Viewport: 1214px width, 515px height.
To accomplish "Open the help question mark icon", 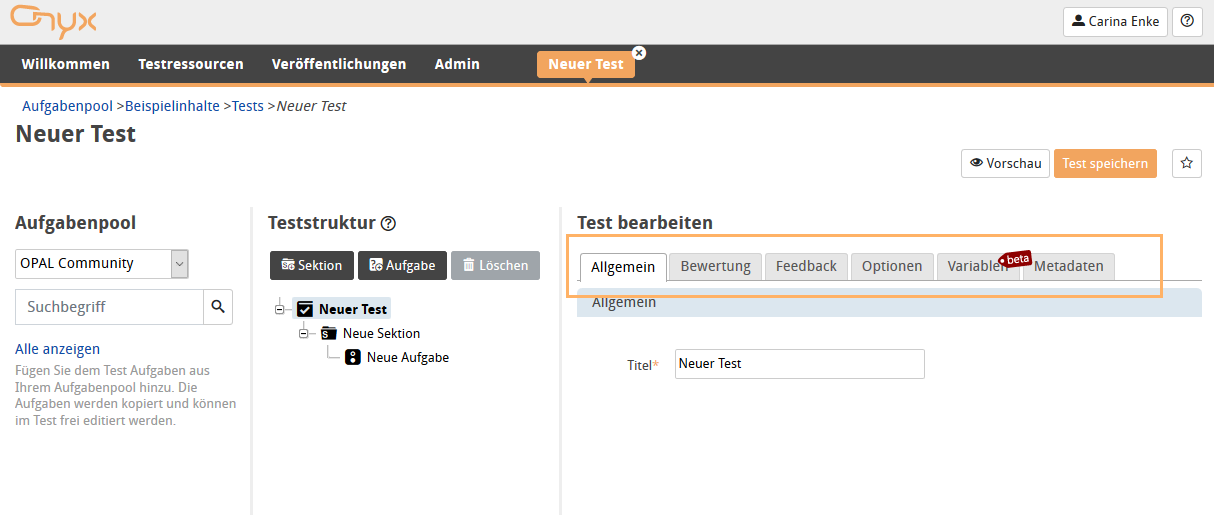I will [x=1187, y=21].
